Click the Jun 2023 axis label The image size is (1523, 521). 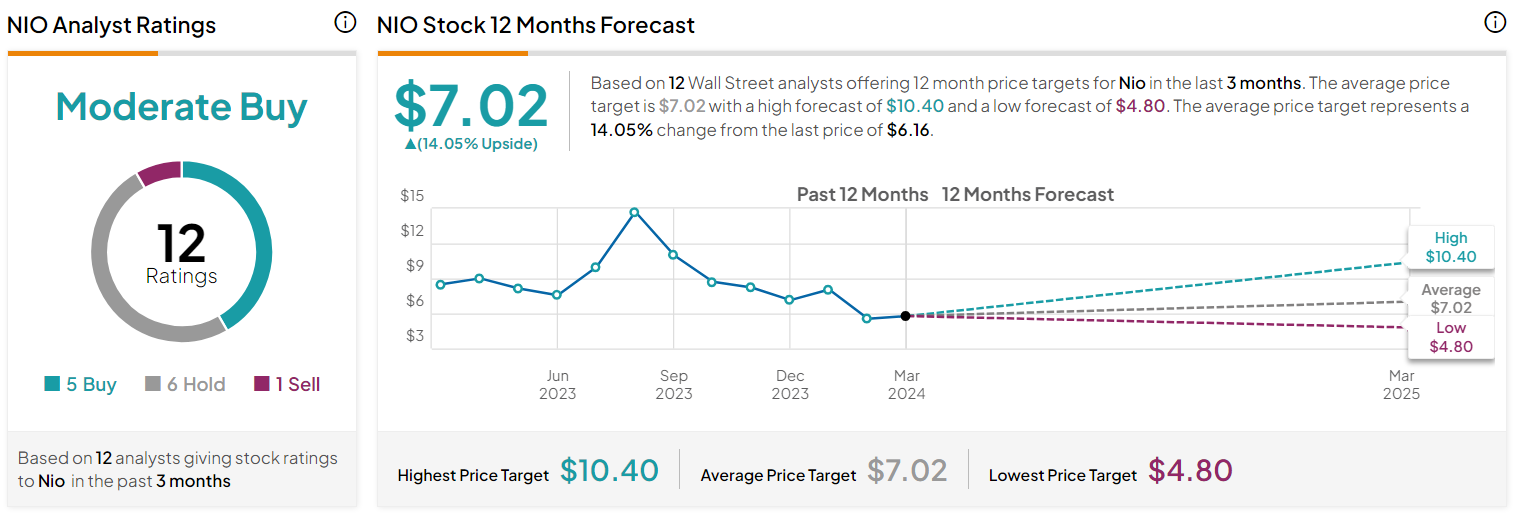tap(557, 385)
